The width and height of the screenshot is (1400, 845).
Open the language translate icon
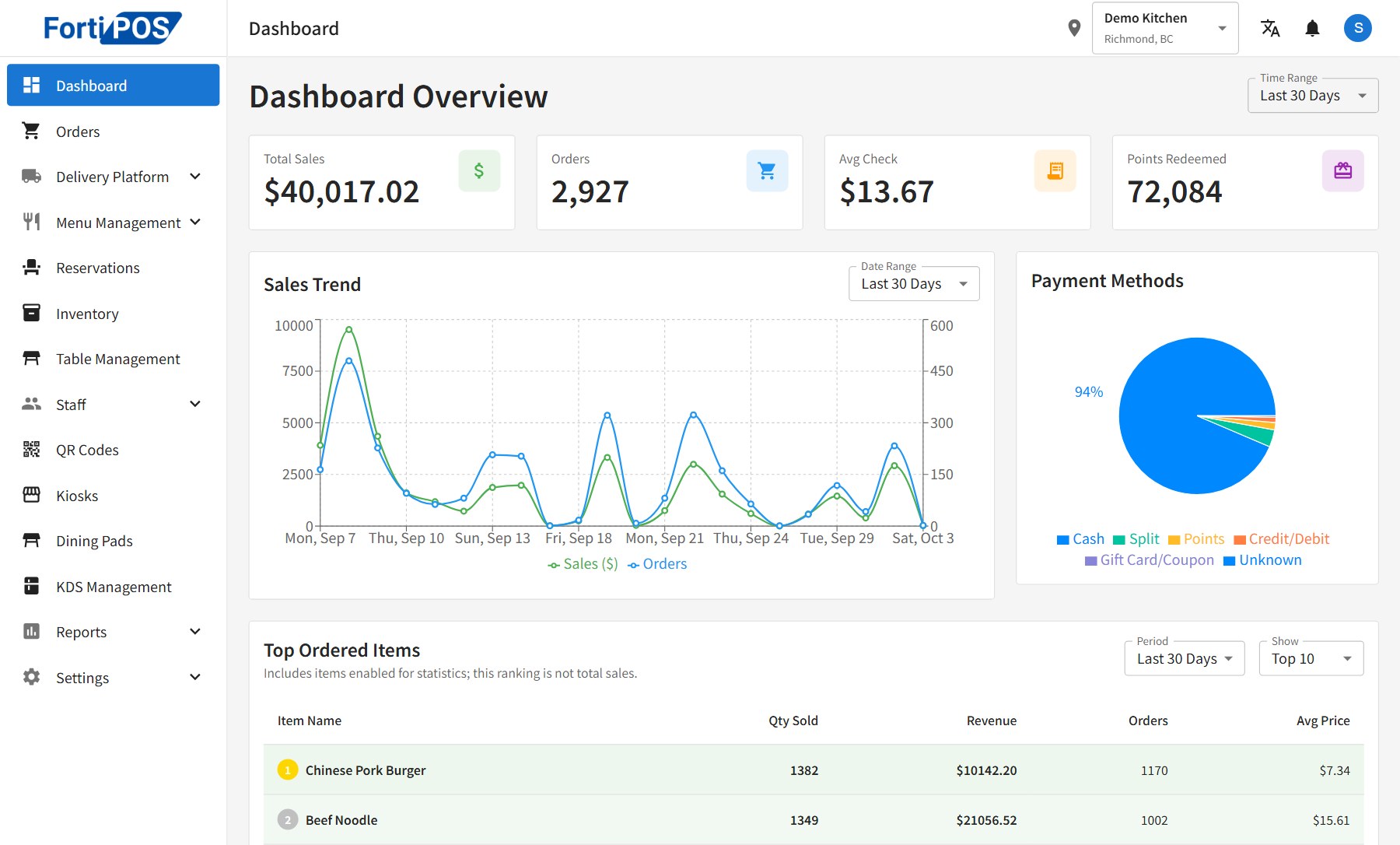1270,28
